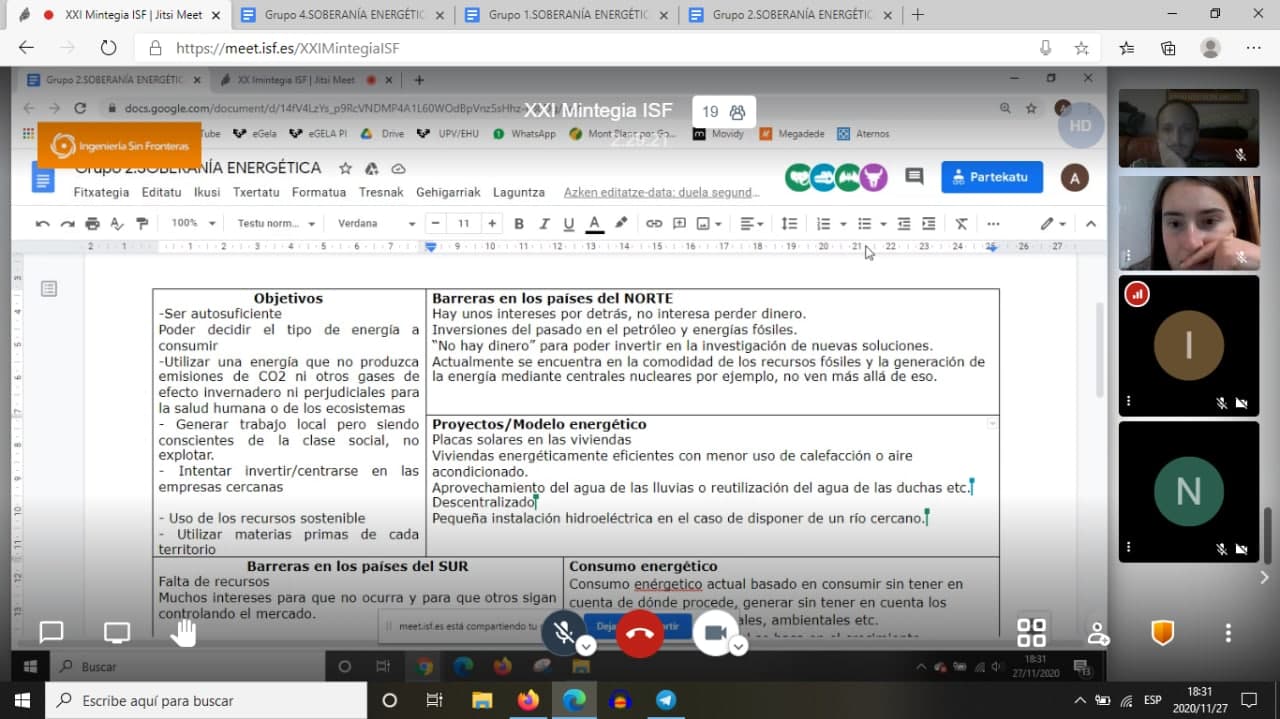Toggle the camera on or off
This screenshot has height=719, width=1280.
714,632
